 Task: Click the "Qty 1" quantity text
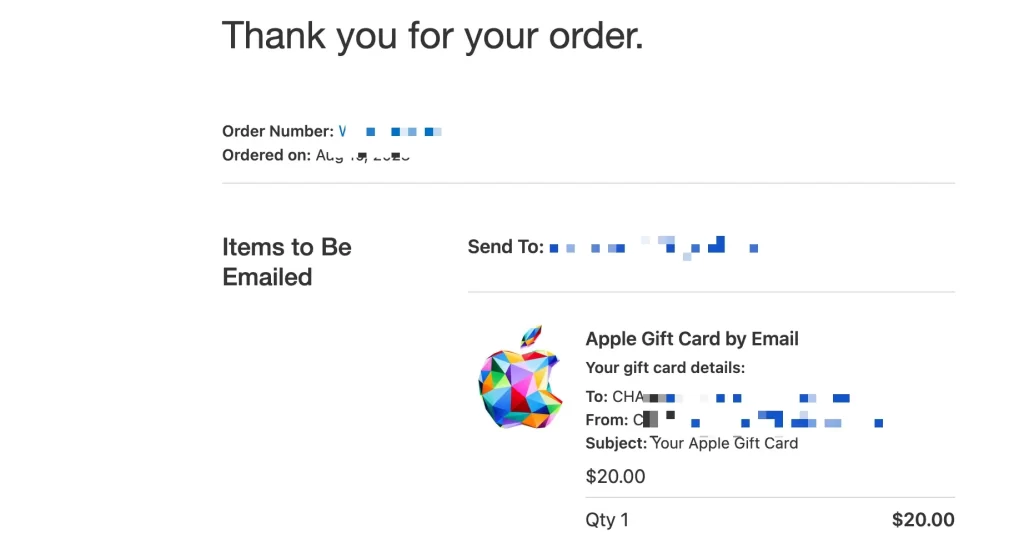[x=607, y=520]
